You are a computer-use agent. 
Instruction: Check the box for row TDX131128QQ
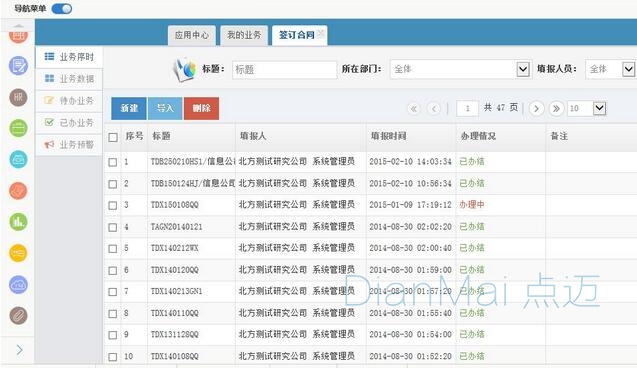tap(113, 335)
